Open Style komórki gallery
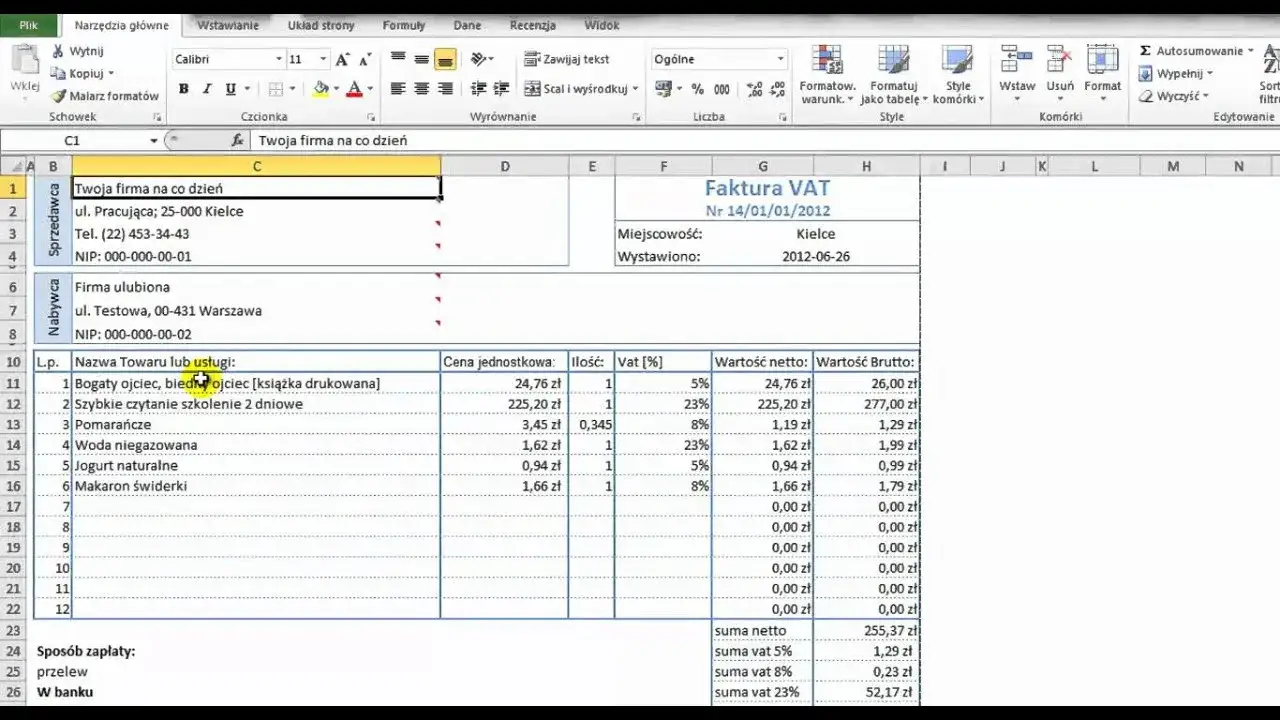The image size is (1280, 720). tap(958, 75)
